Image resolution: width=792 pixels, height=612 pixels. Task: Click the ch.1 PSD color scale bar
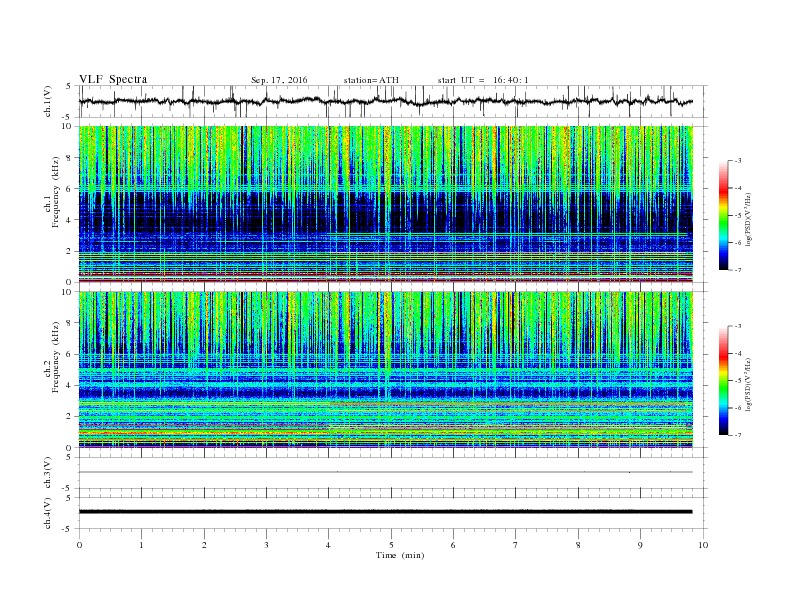[723, 215]
